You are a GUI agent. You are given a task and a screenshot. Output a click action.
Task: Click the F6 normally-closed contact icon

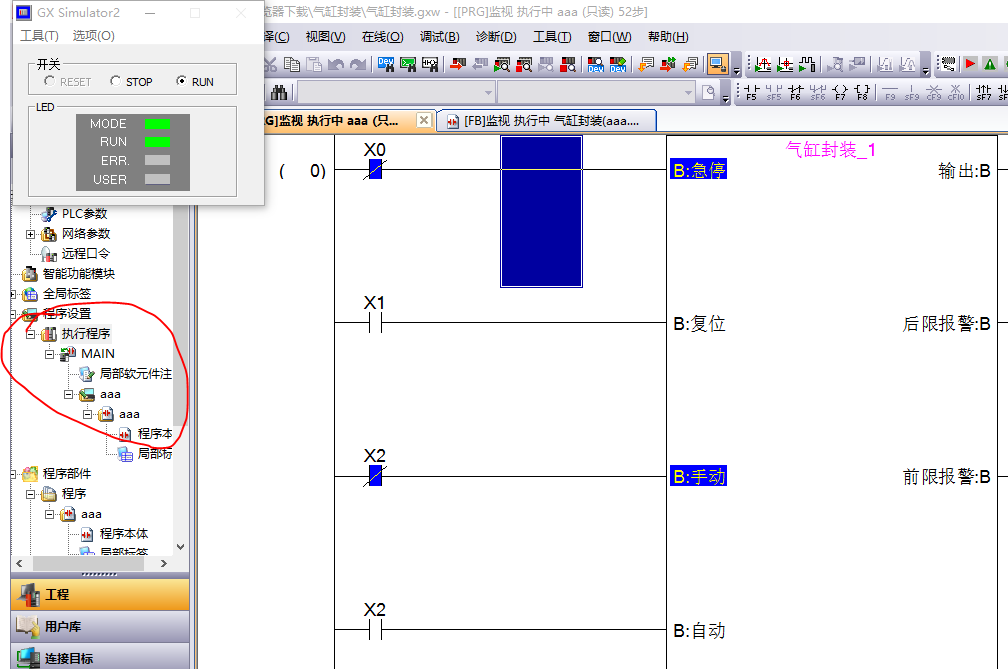click(x=796, y=93)
